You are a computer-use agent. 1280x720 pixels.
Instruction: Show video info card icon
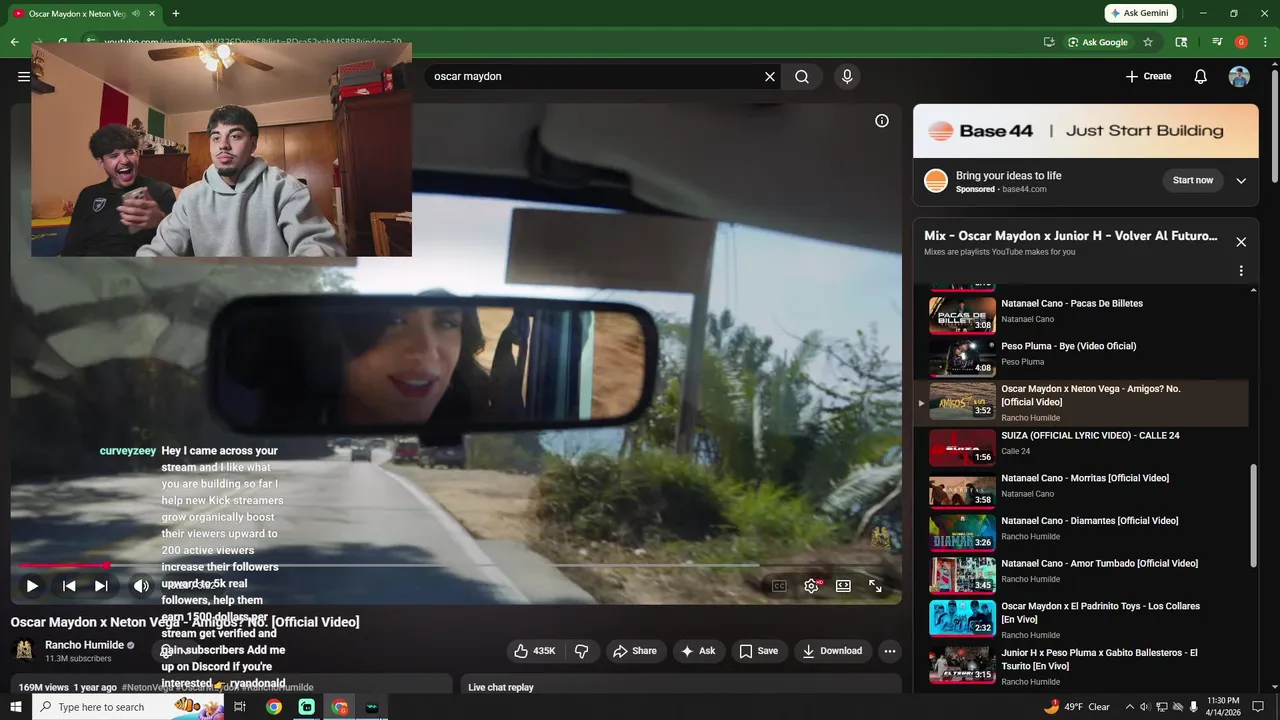pyautogui.click(x=882, y=121)
